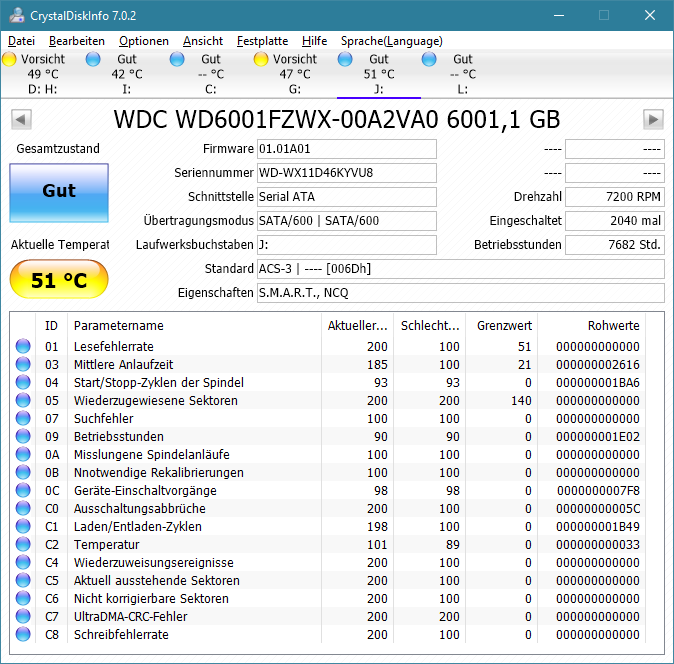Select the blue status orb for disk I:
The image size is (674, 664).
click(93, 59)
